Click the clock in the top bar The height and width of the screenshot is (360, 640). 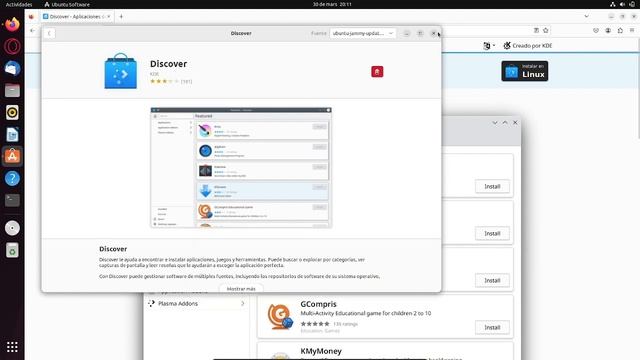point(332,4)
